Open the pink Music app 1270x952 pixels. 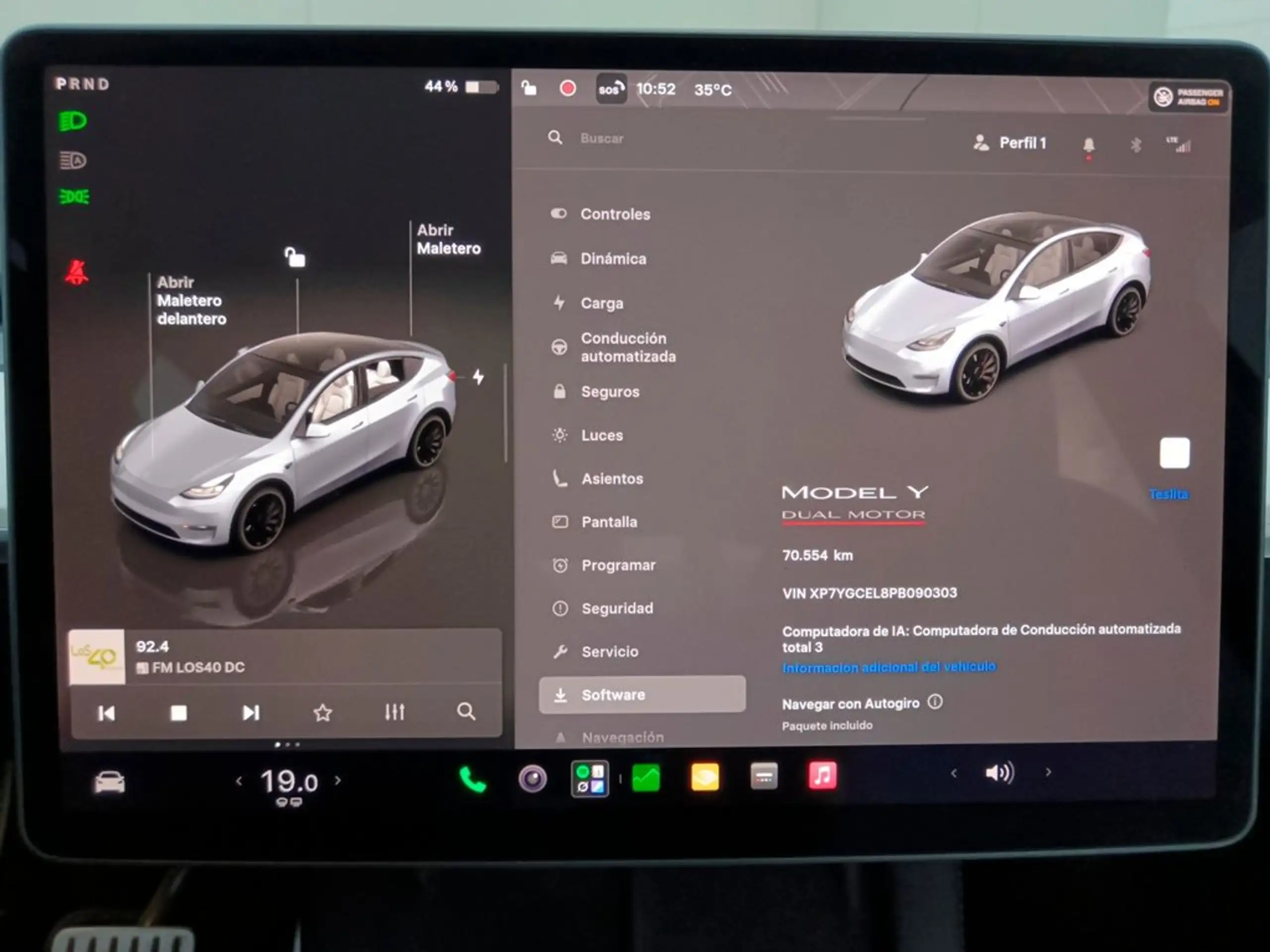tap(822, 776)
